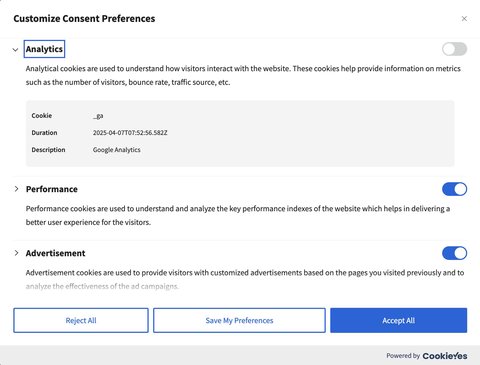Expand the Performance section chevron
Screen dimensions: 480x365
pyautogui.click(x=16, y=189)
